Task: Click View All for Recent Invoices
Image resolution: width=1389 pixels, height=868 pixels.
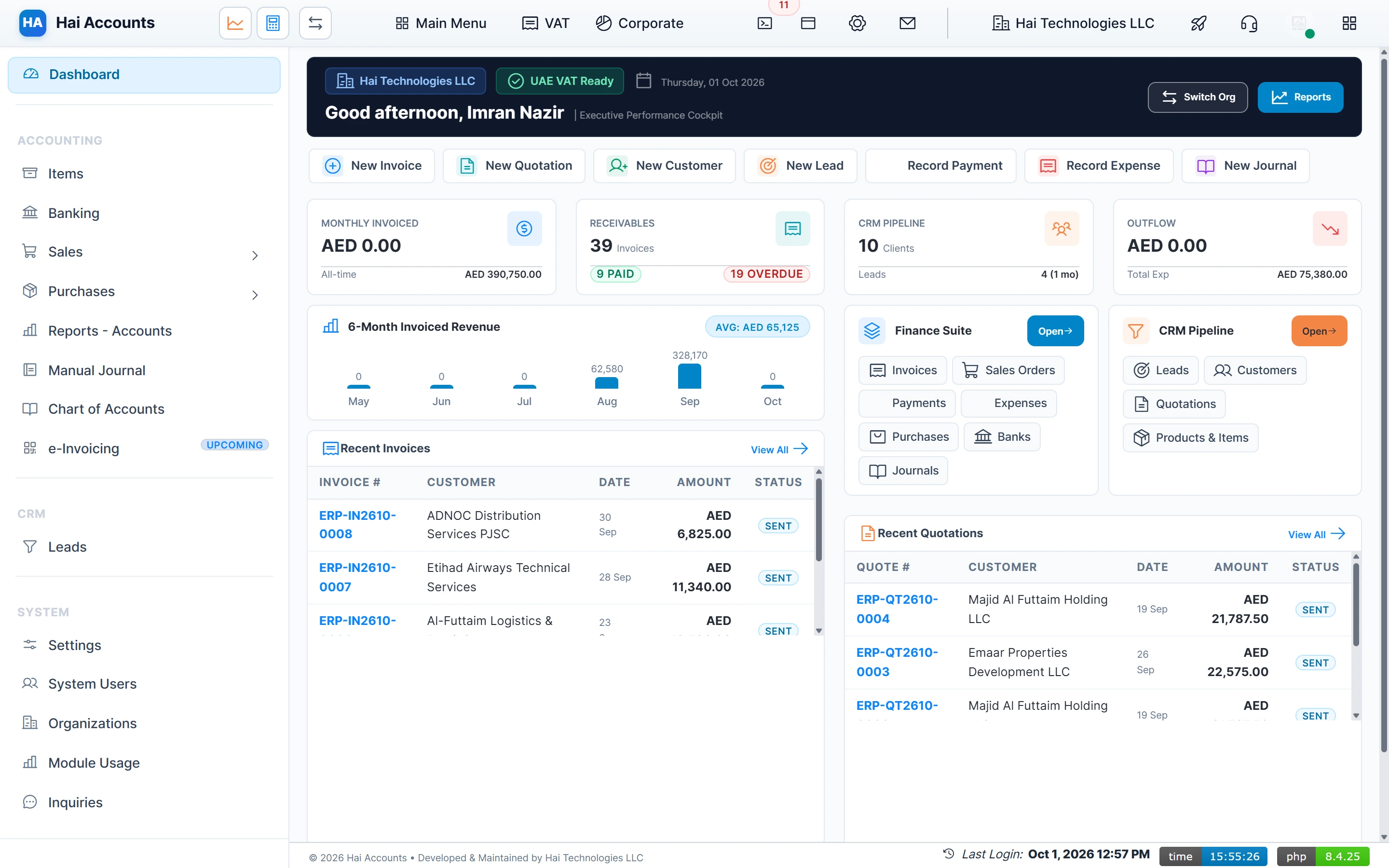Action: click(779, 449)
